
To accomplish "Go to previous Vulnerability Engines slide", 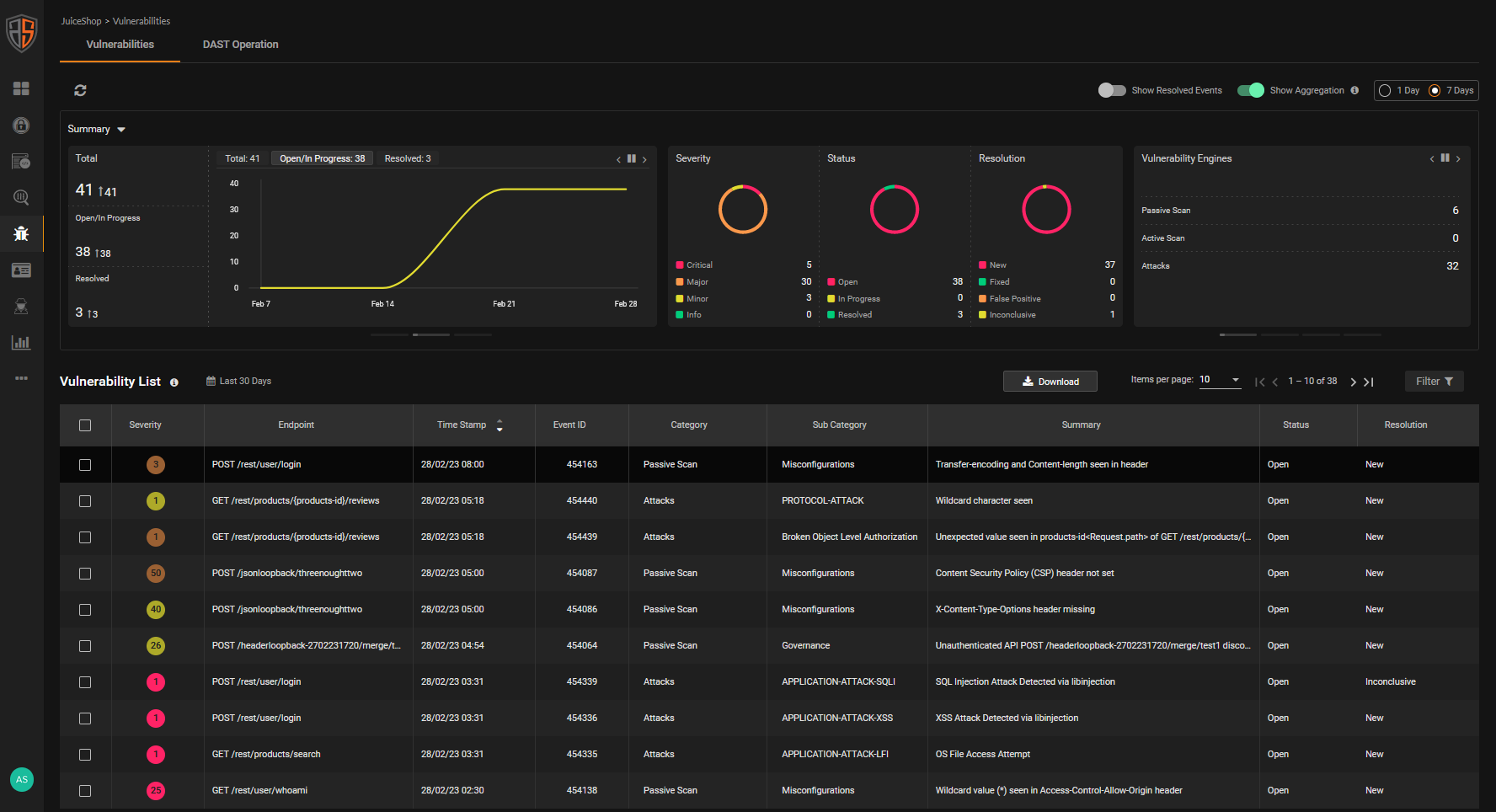I will coord(1432,158).
